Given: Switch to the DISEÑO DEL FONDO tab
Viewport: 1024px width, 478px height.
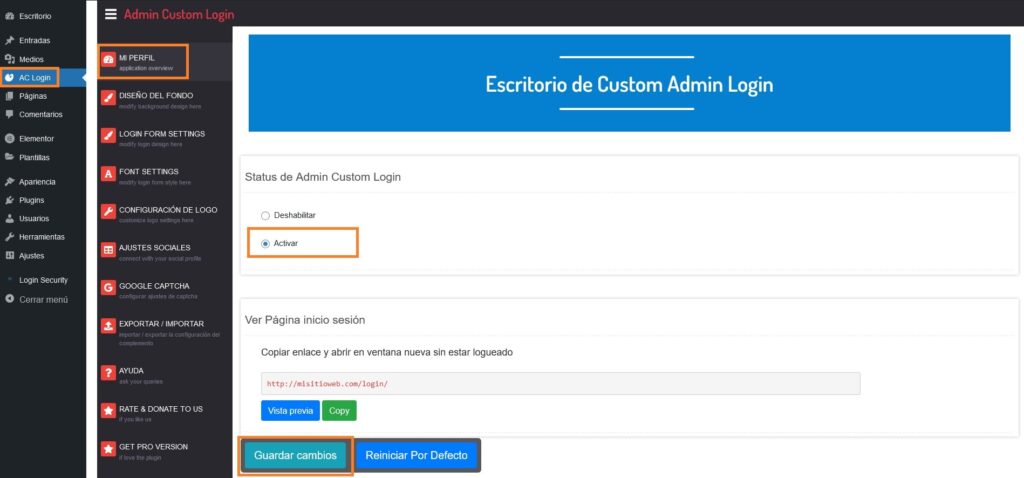Looking at the screenshot, I should click(x=165, y=100).
